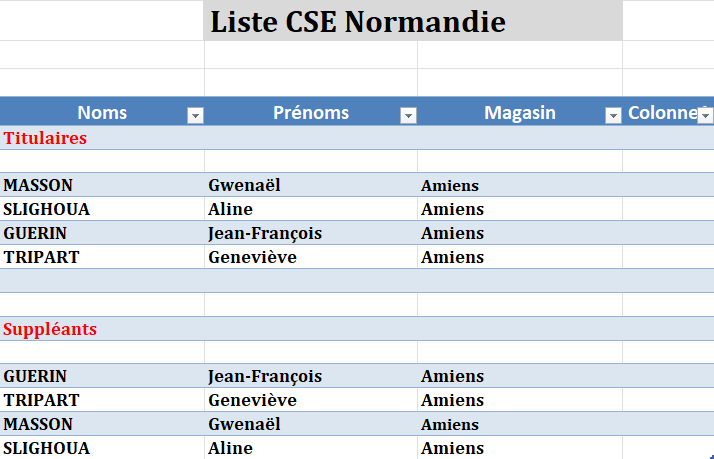The width and height of the screenshot is (714, 459).
Task: Click Geneviève cell in Suppléants section
Action: [x=252, y=400]
